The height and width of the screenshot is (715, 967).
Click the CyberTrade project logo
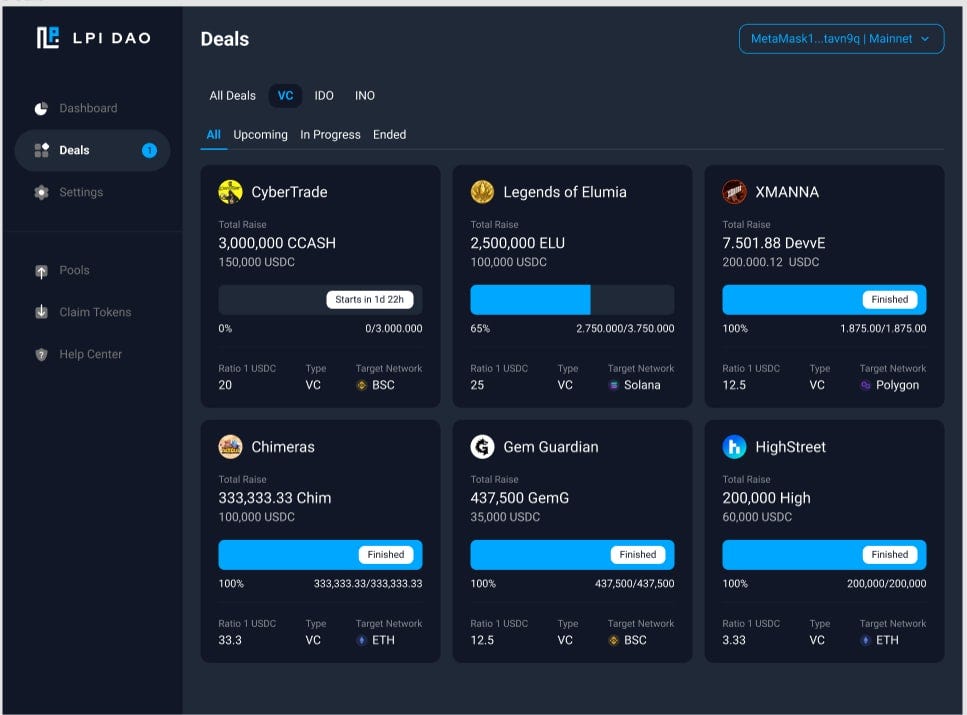pyautogui.click(x=231, y=192)
